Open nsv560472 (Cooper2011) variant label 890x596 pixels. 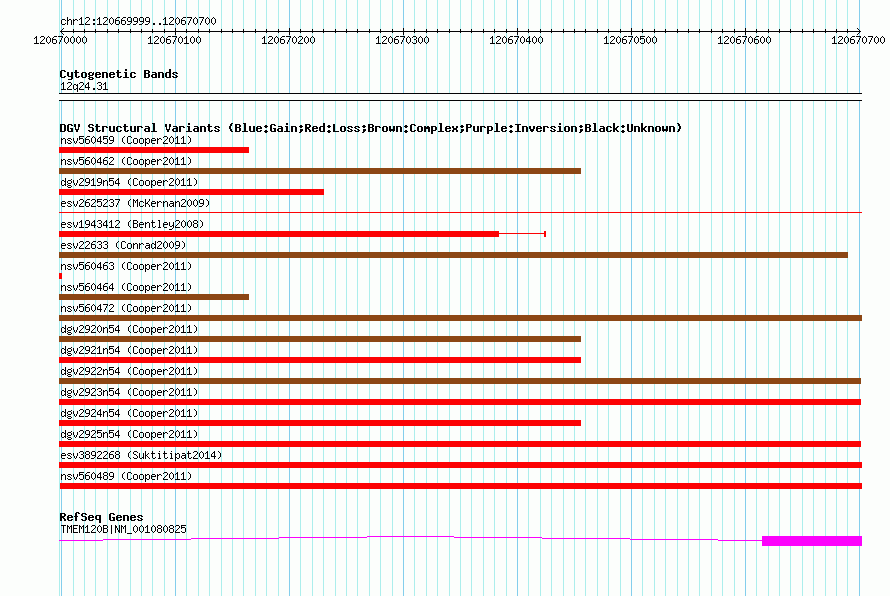[x=126, y=308]
